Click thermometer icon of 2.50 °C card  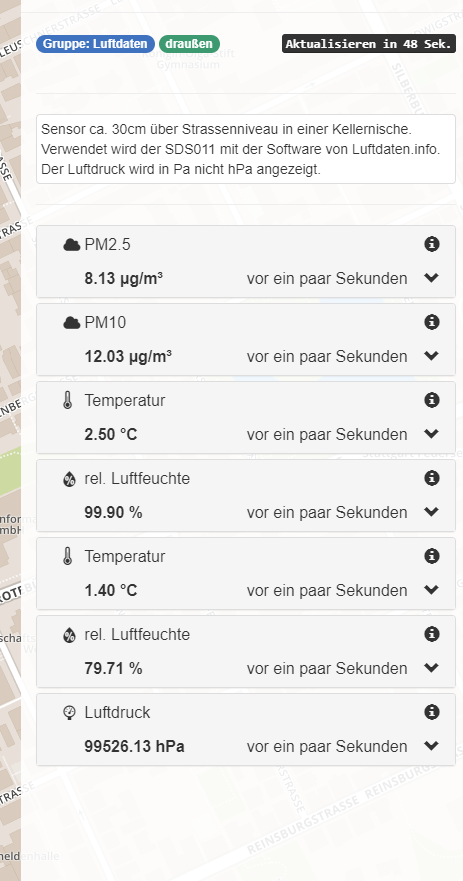[68, 401]
